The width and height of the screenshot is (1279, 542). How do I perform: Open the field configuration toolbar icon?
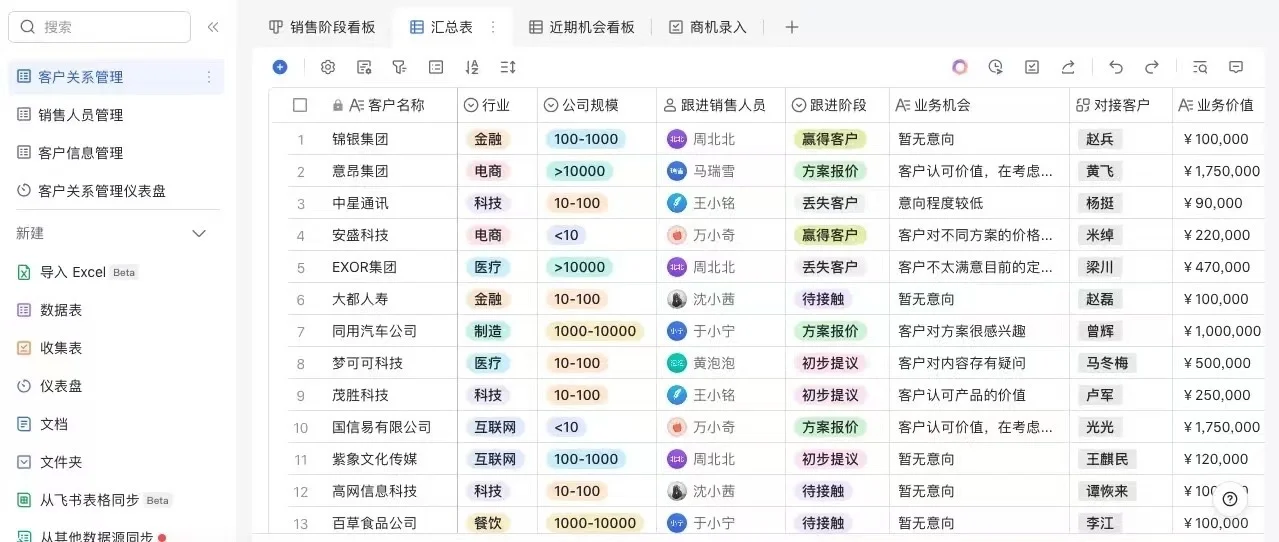[x=364, y=67]
